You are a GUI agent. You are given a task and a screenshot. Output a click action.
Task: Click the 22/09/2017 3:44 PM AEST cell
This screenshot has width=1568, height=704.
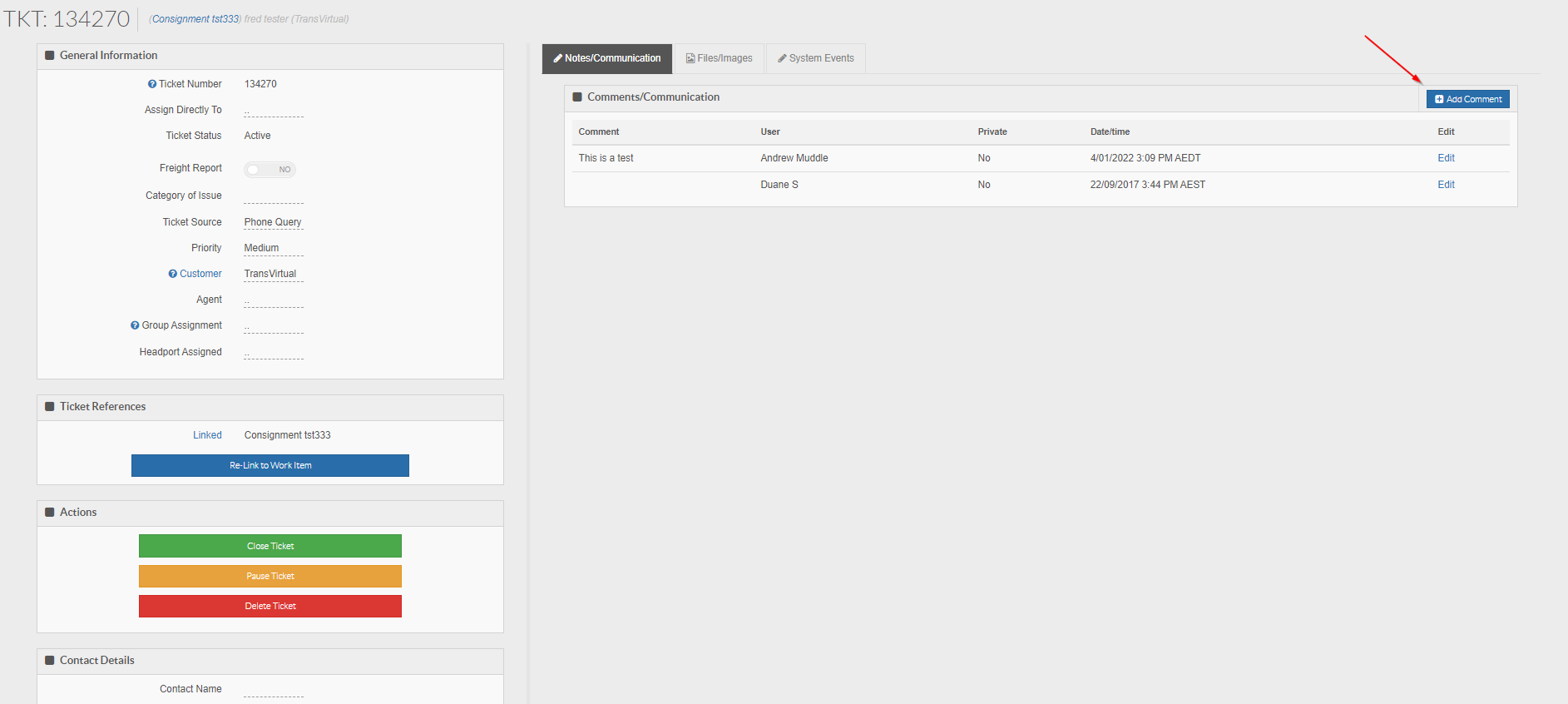(x=1147, y=185)
